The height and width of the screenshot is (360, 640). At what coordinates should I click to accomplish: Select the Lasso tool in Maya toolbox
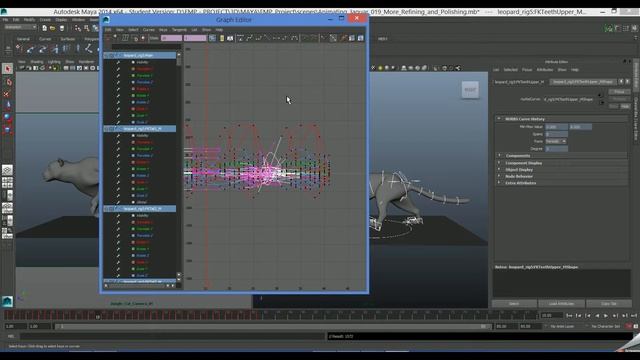pyautogui.click(x=7, y=82)
